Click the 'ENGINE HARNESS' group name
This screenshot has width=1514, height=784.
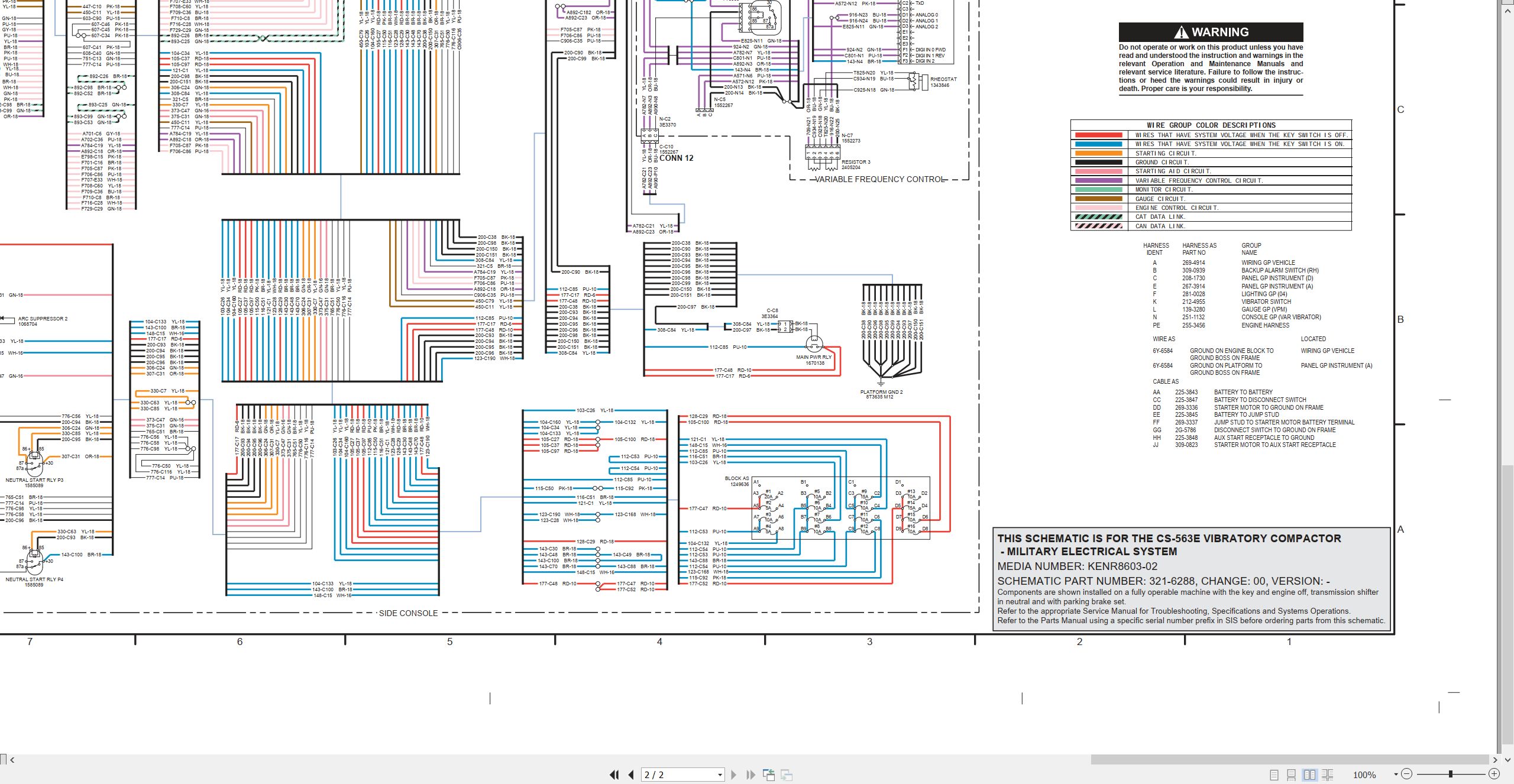pos(1265,325)
